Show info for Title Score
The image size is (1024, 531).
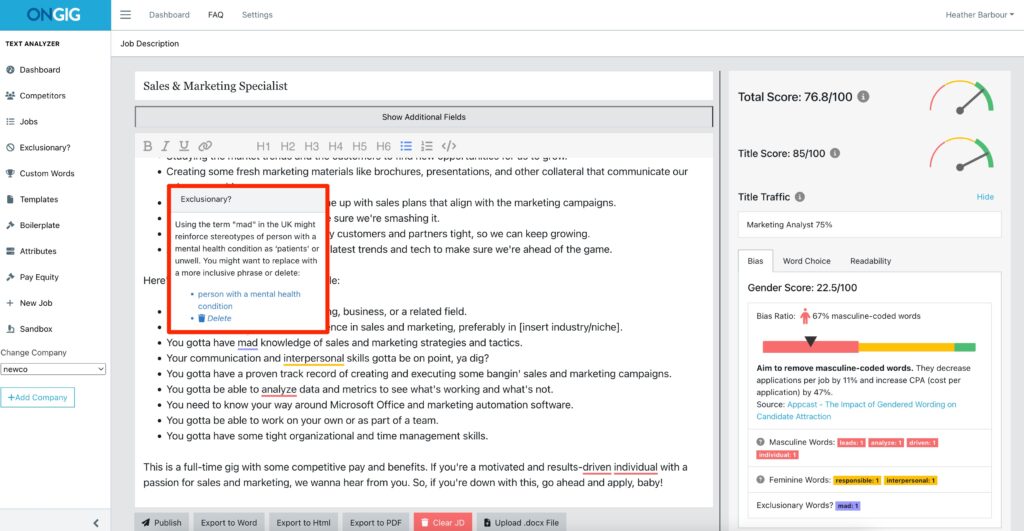(x=835, y=153)
